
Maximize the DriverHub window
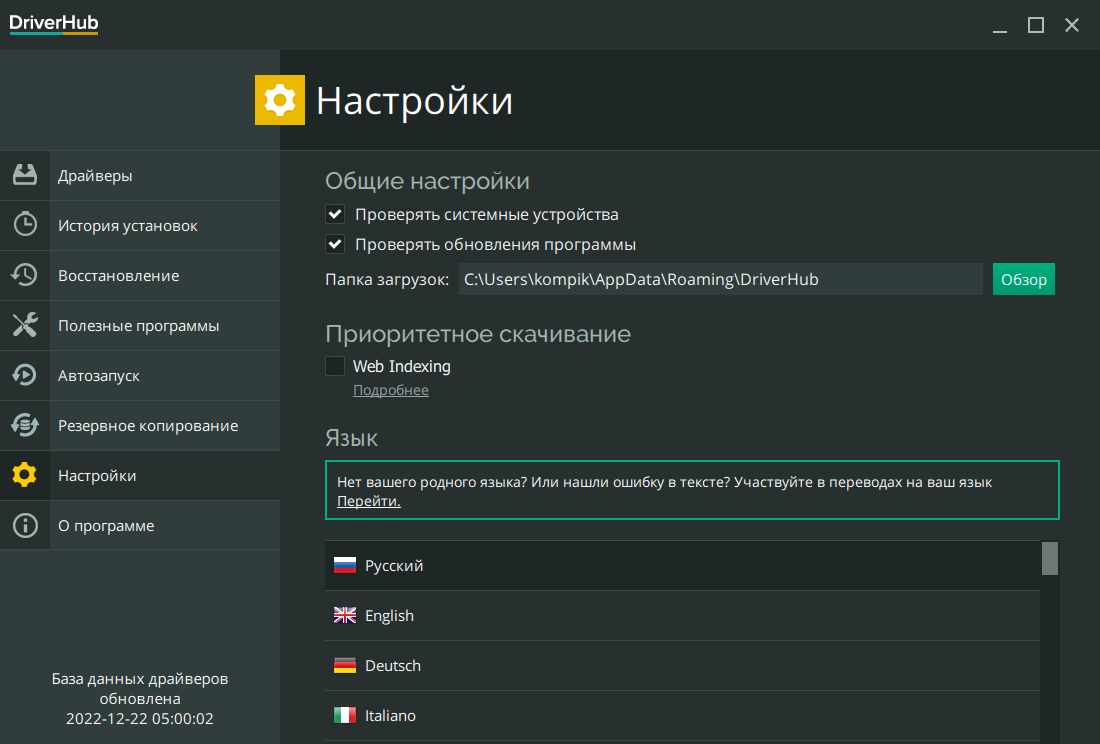click(1035, 25)
